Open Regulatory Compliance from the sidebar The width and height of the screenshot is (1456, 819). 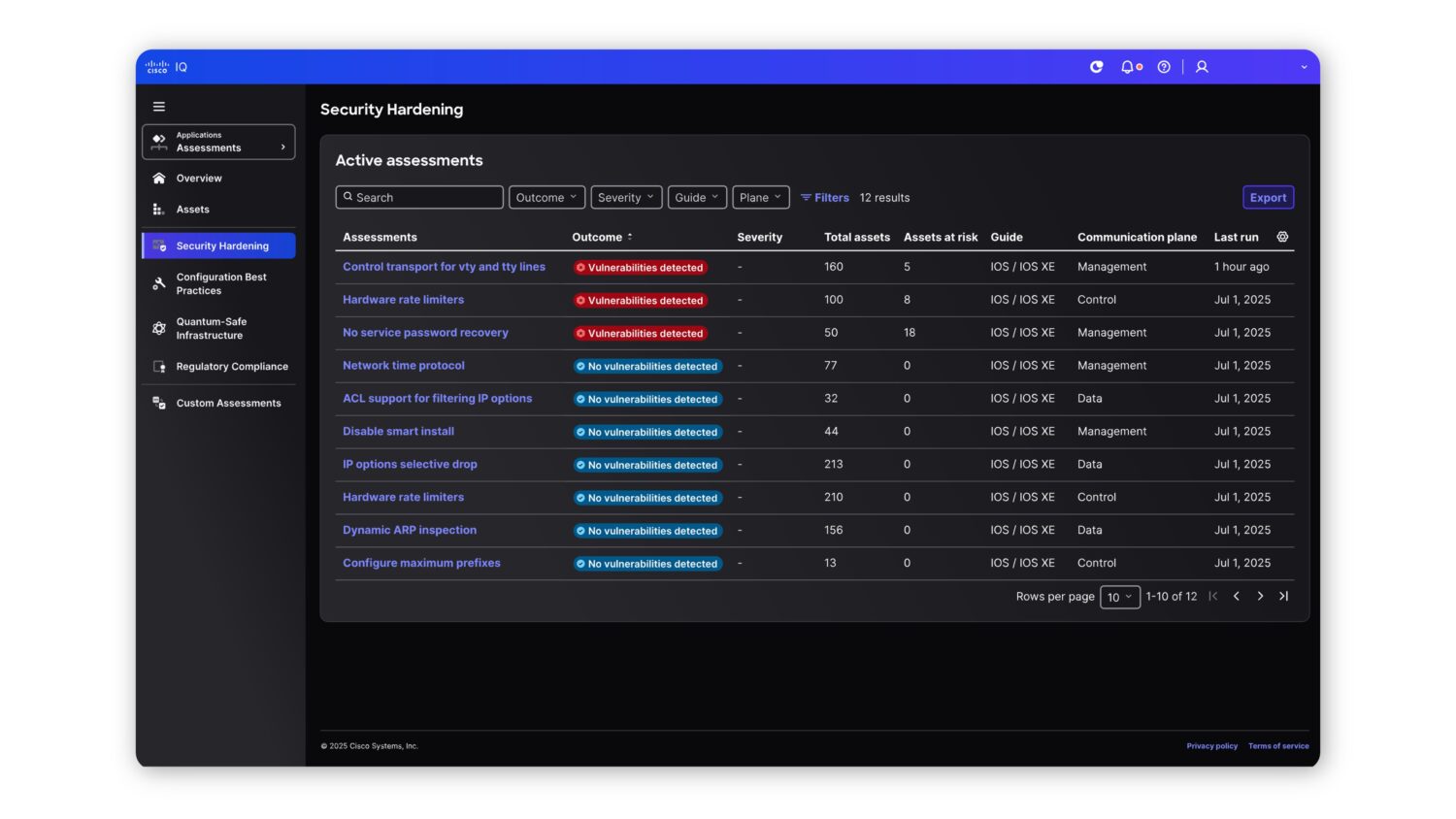(231, 367)
